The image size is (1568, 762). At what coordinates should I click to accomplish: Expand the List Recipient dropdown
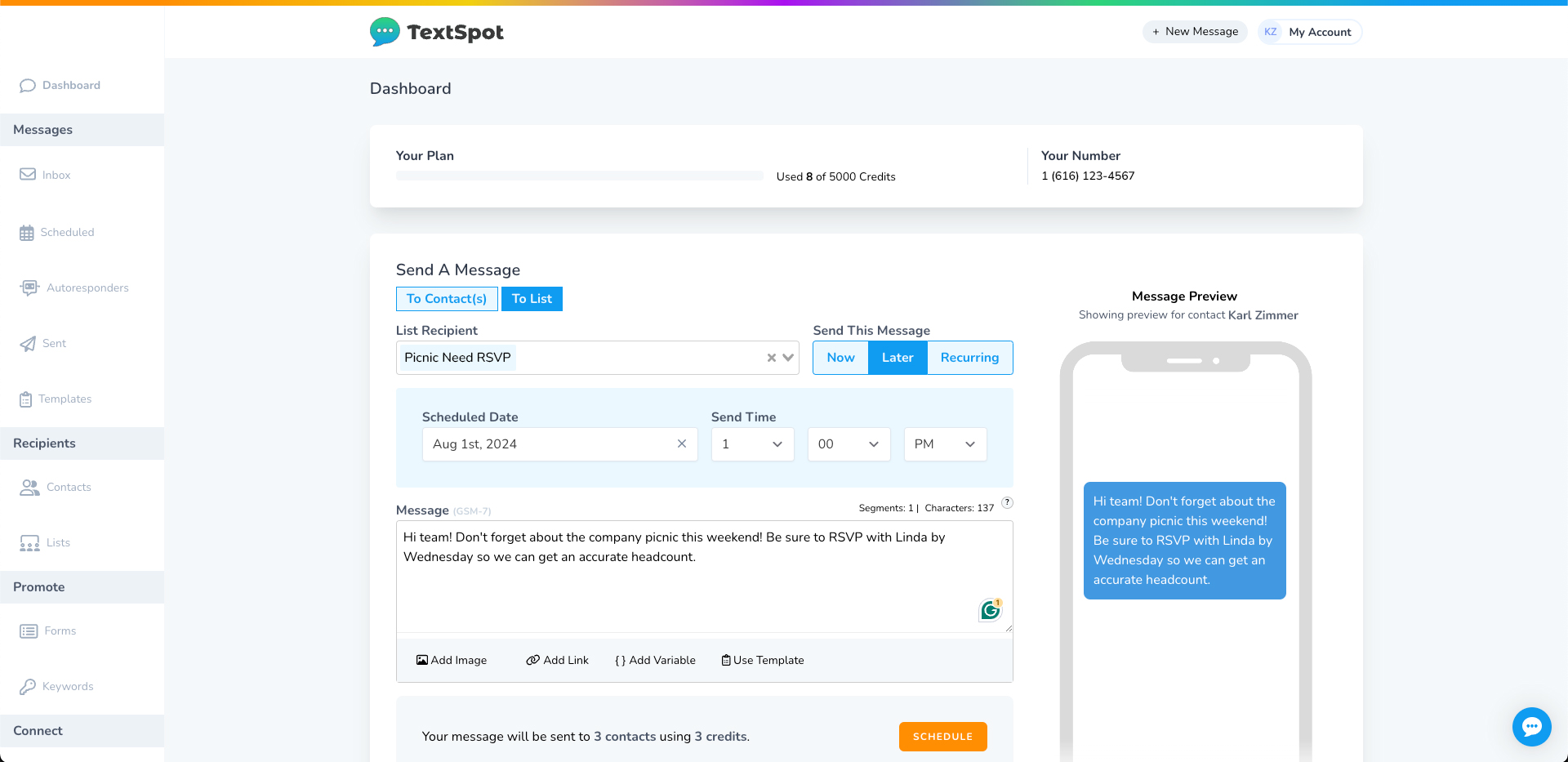tap(787, 358)
